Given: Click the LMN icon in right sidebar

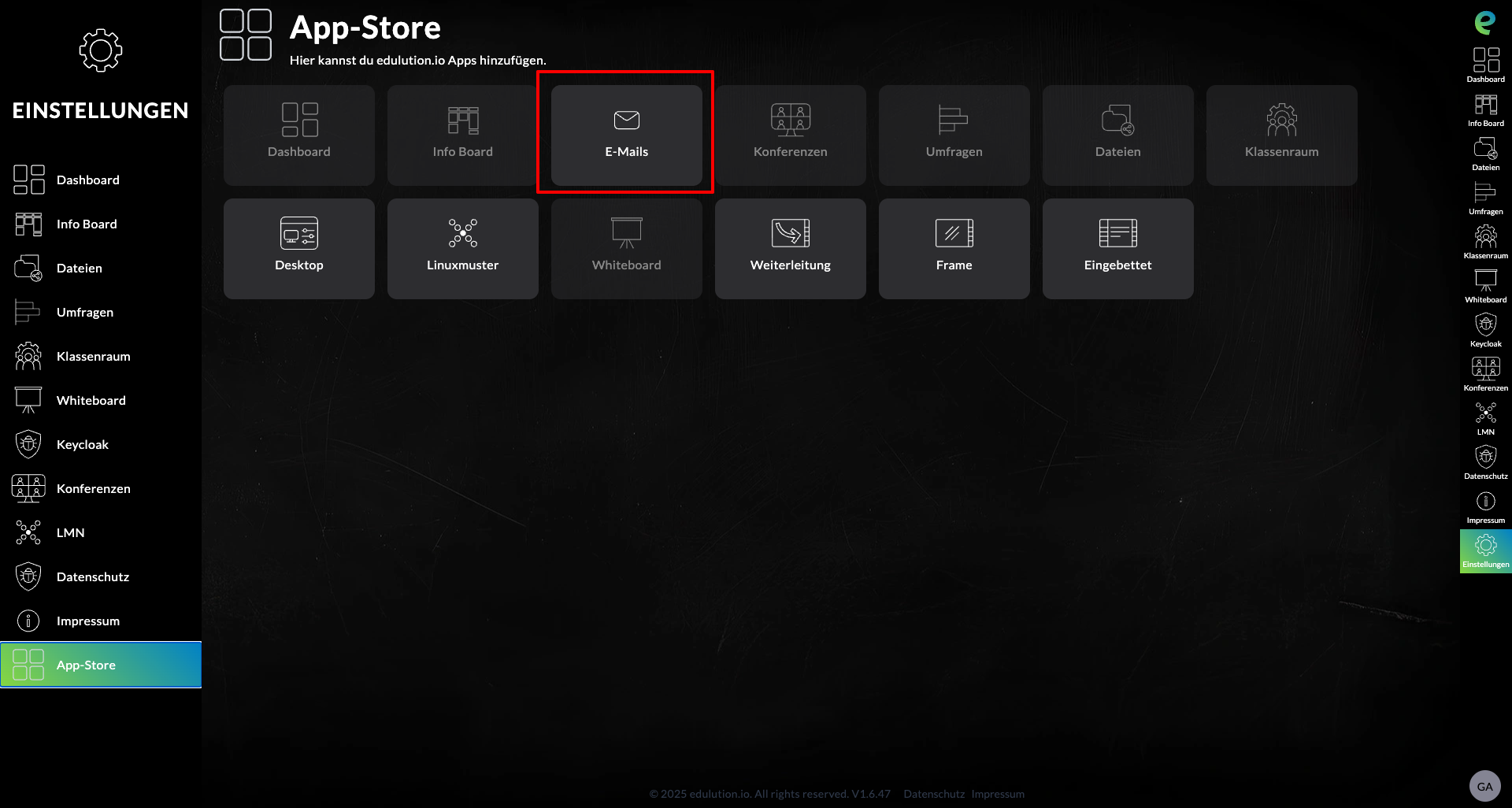Looking at the screenshot, I should pos(1485,417).
